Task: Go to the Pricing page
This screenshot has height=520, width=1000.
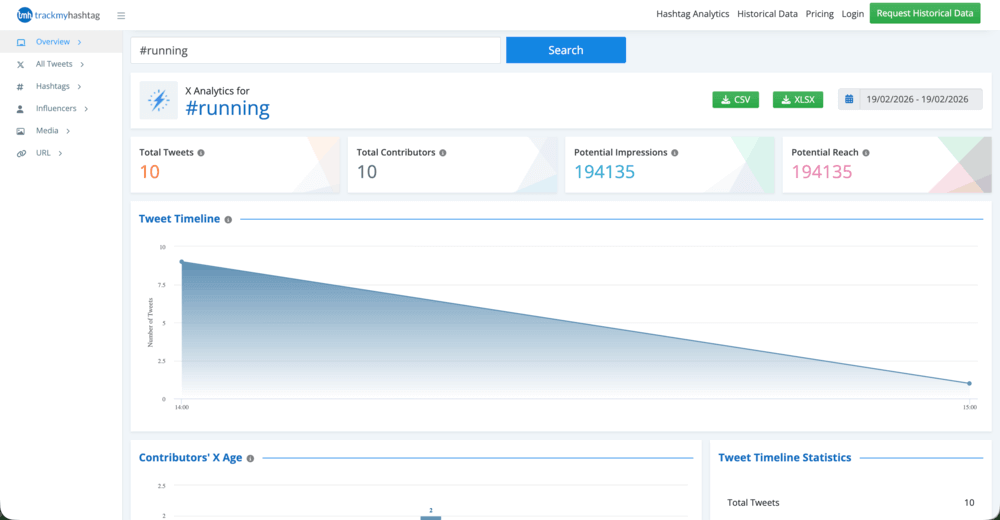Action: pos(819,14)
